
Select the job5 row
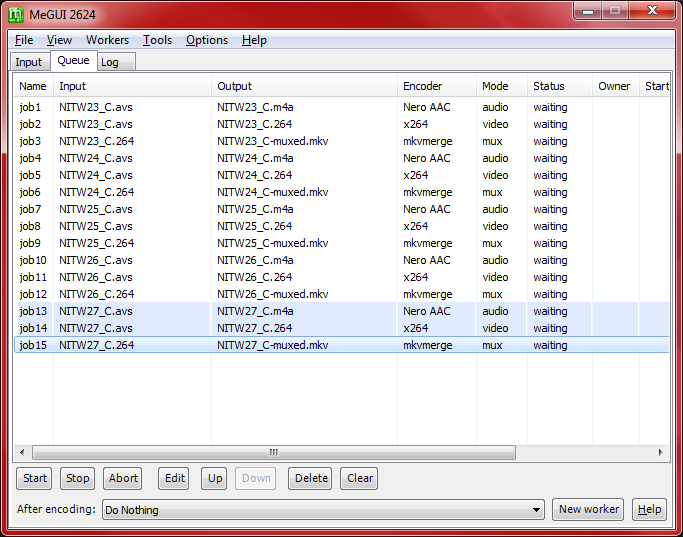[x=342, y=175]
